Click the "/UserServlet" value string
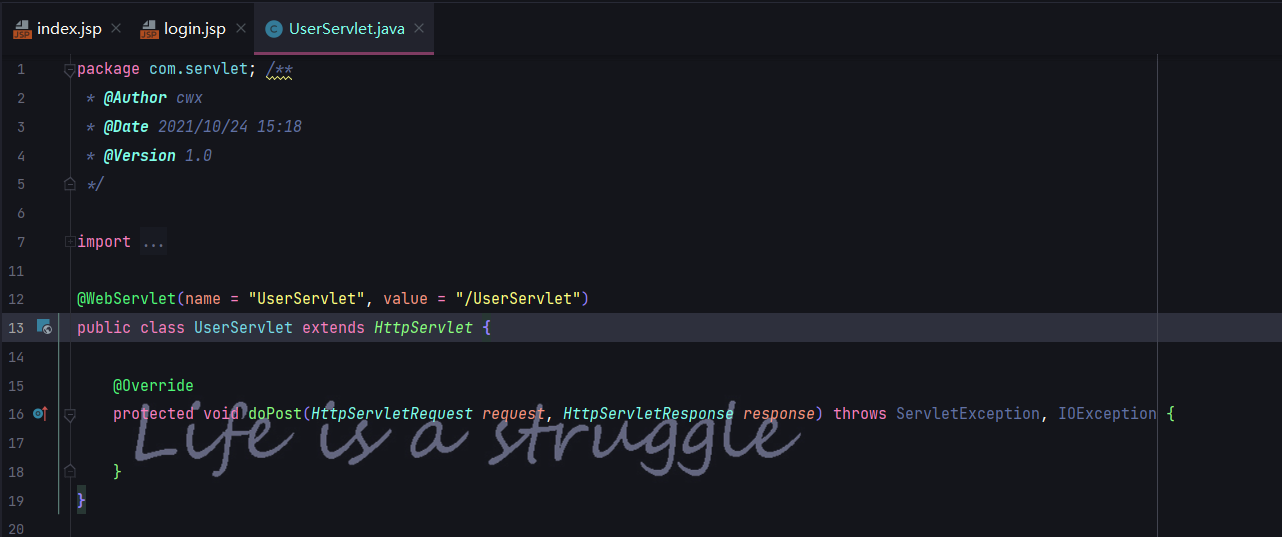This screenshot has width=1282, height=537. tap(517, 299)
